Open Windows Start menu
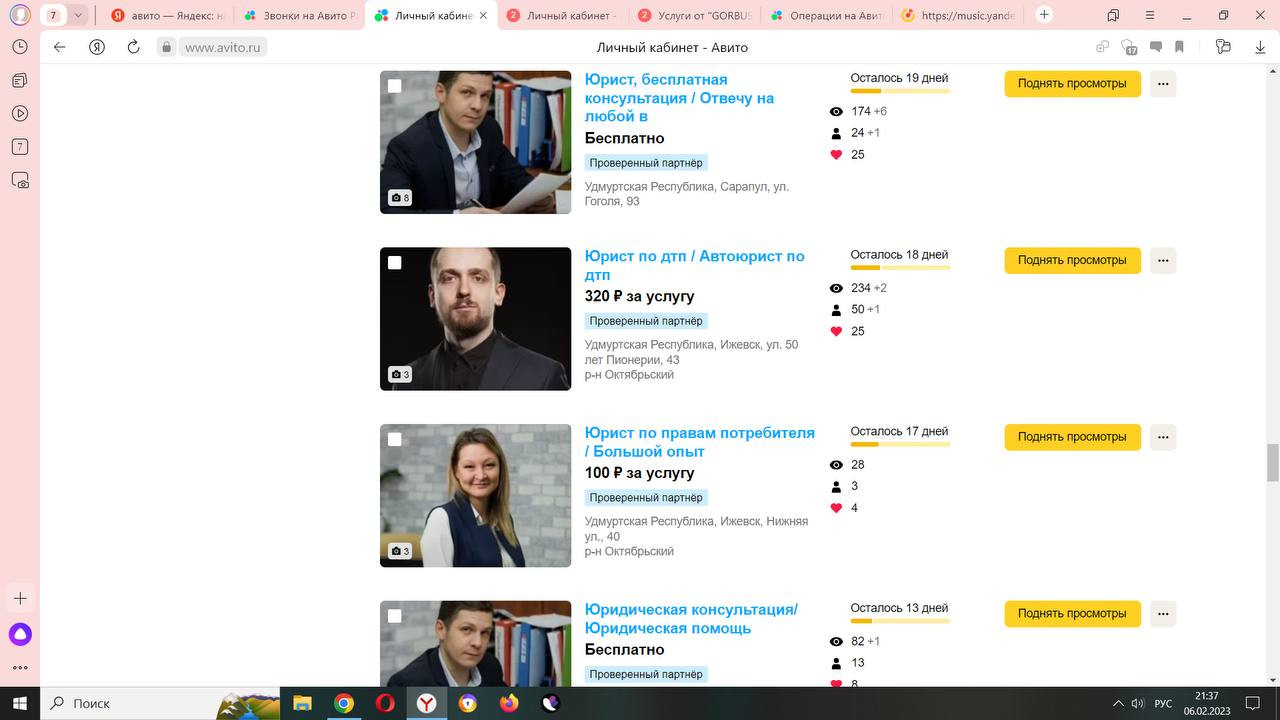Image resolution: width=1280 pixels, height=720 pixels. point(20,703)
